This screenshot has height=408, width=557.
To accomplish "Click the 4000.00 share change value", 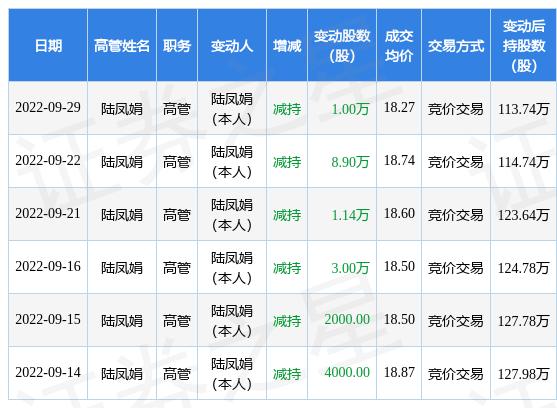I will (347, 372).
